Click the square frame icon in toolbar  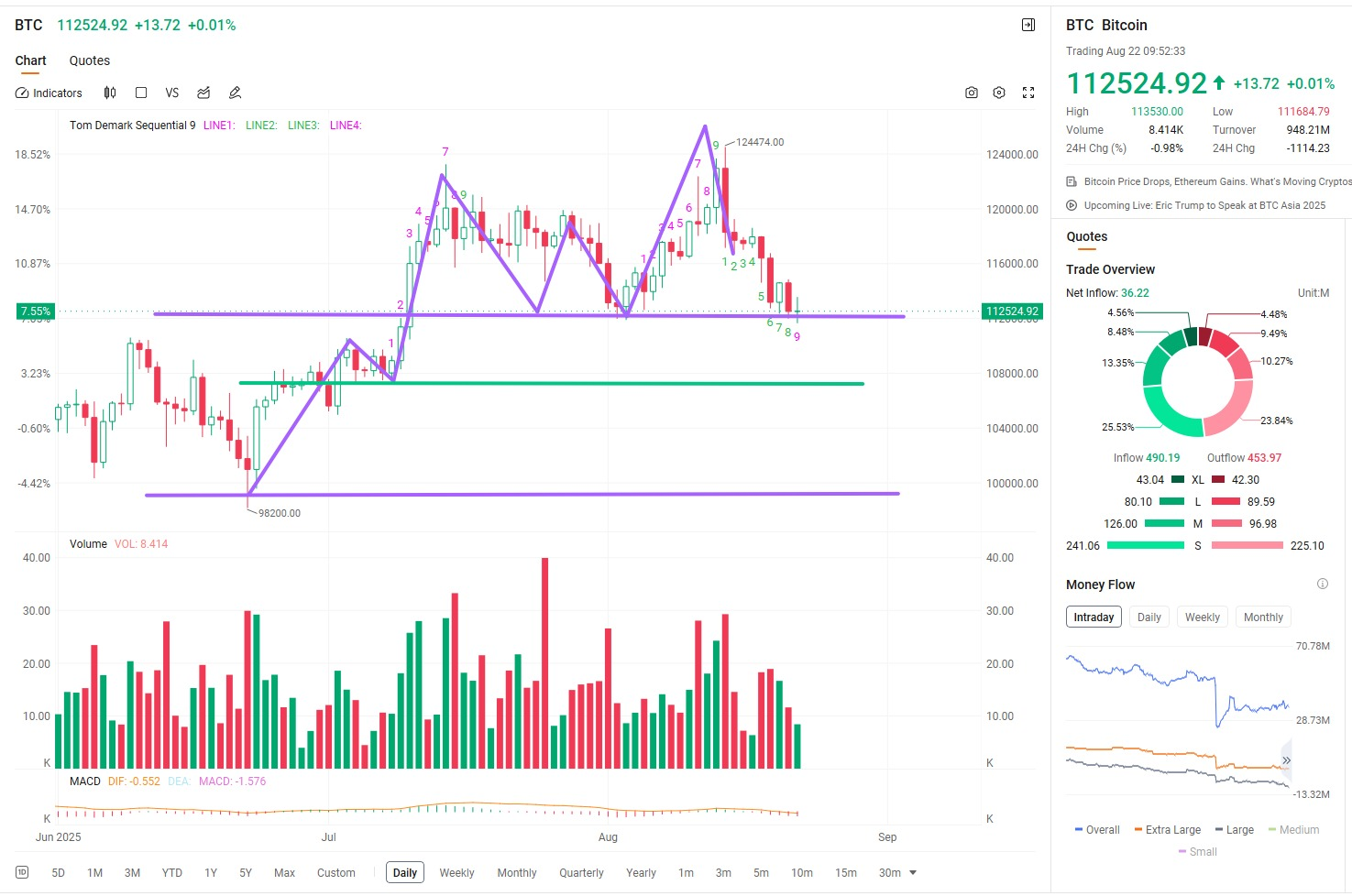click(x=141, y=93)
